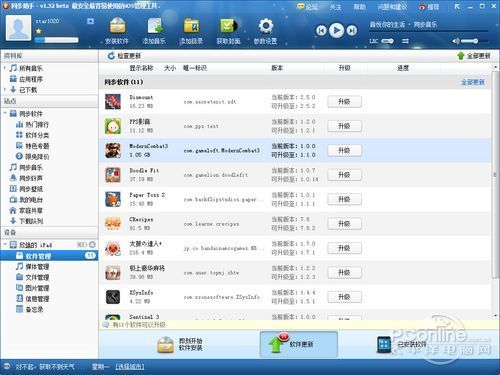
Task: Switch to 即刻开始 软件安装 tab
Action: (180, 344)
